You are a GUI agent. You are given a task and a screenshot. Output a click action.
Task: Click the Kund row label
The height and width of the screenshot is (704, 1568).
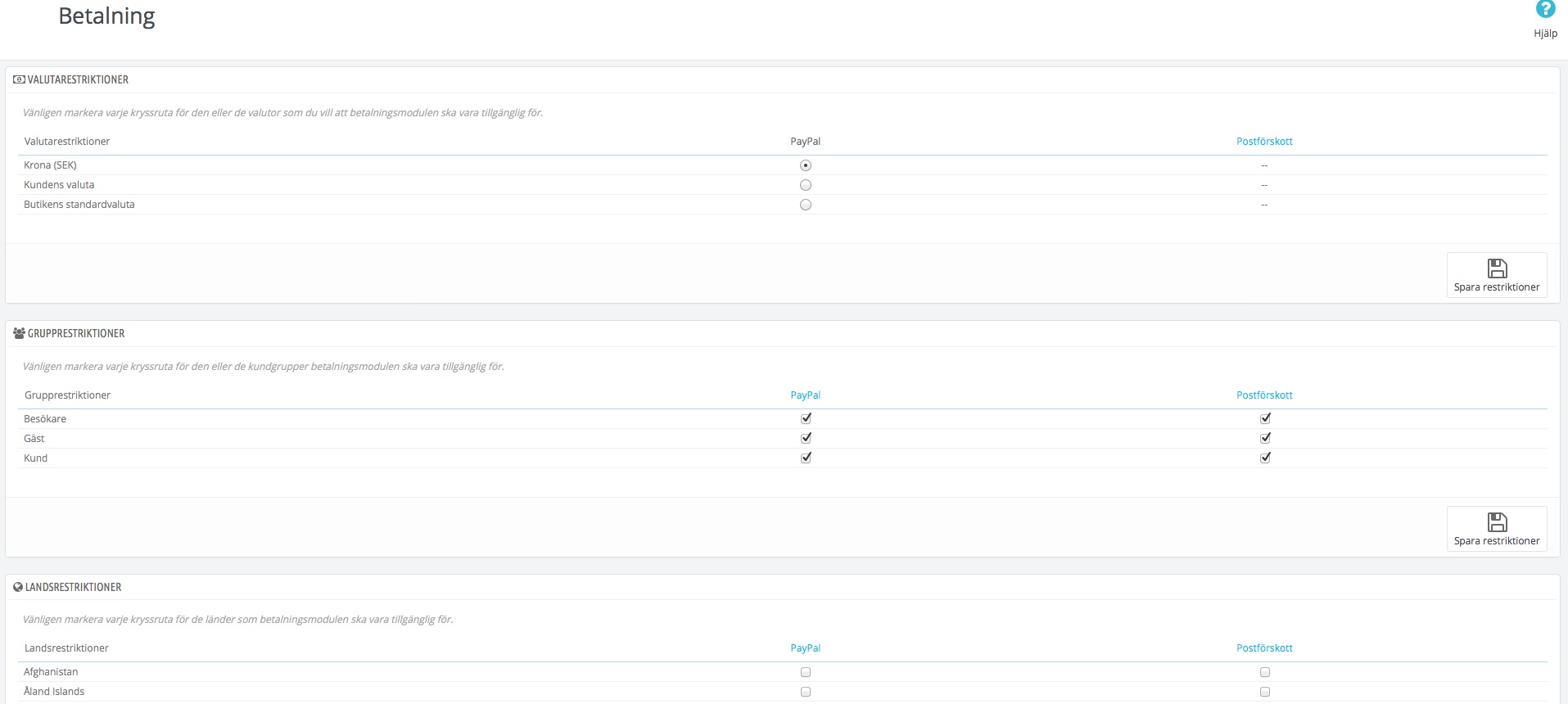pos(36,458)
